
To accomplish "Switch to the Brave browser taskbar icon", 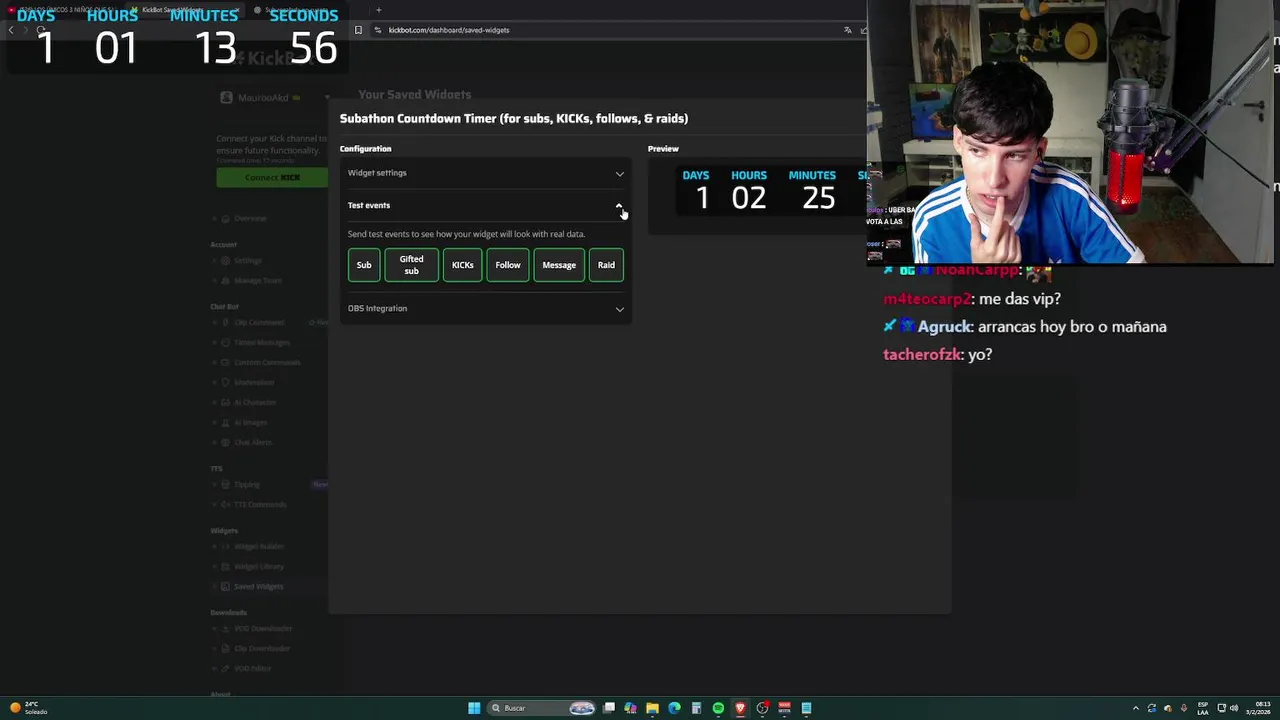I will [x=740, y=708].
